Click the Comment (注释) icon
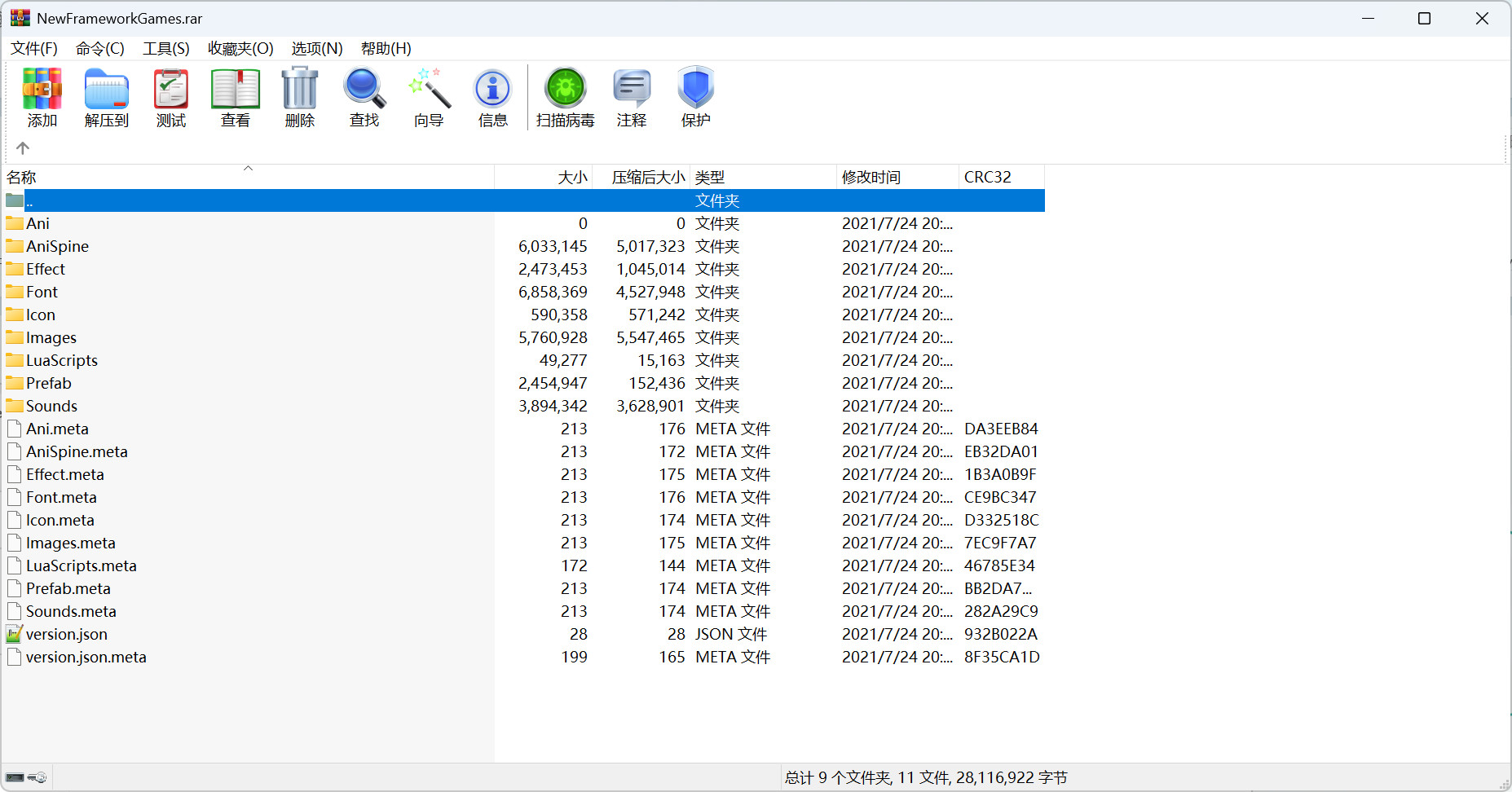Image resolution: width=1512 pixels, height=792 pixels. pyautogui.click(x=632, y=98)
